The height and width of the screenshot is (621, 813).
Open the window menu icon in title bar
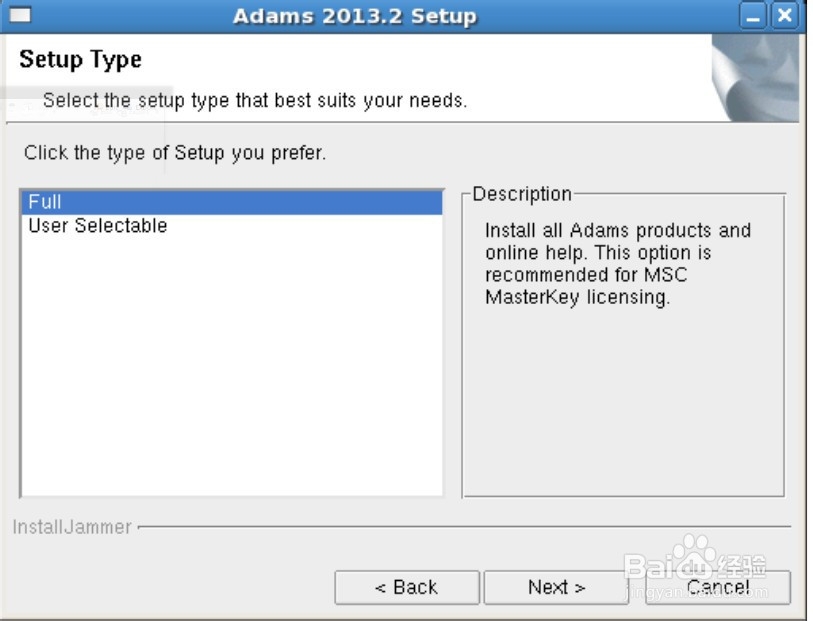pyautogui.click(x=20, y=15)
